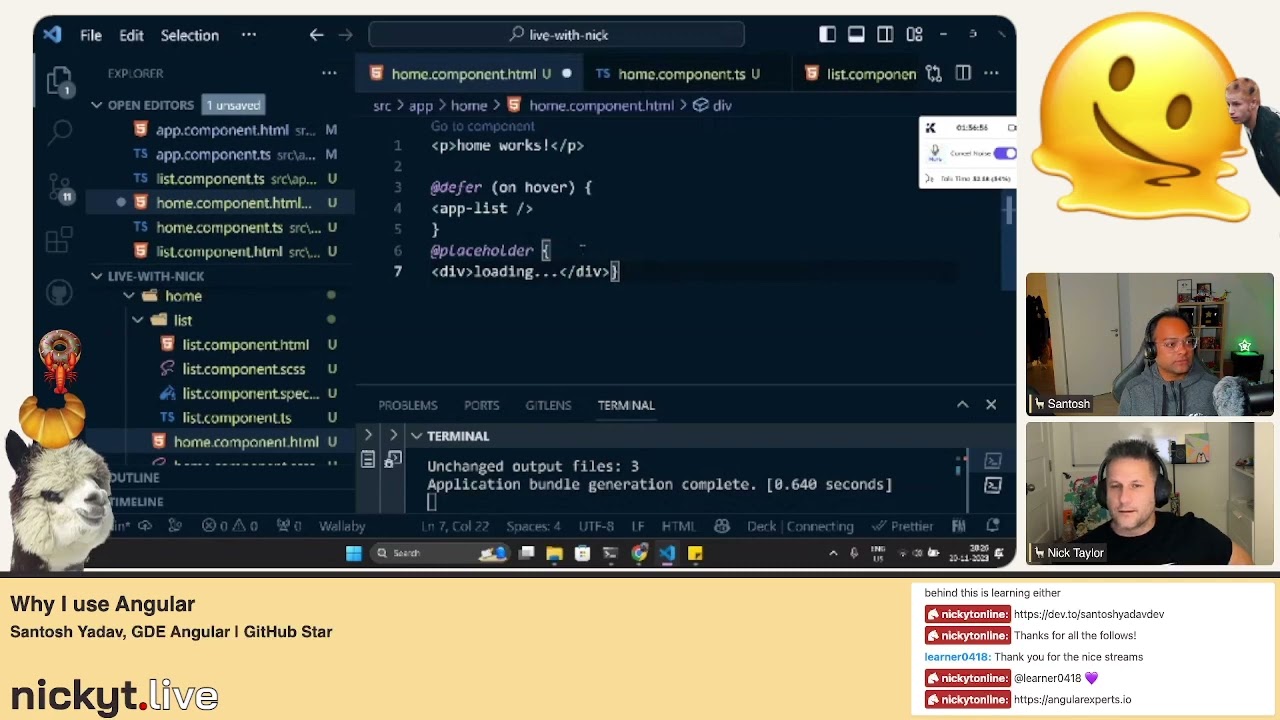Select app.component.ts in Open Editors
This screenshot has height=720, width=1280.
[213, 155]
